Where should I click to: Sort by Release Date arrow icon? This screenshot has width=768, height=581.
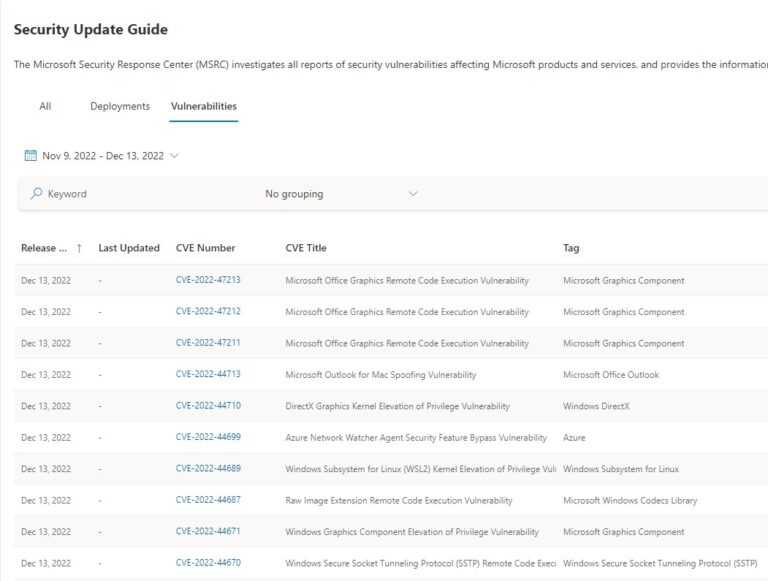click(x=79, y=248)
